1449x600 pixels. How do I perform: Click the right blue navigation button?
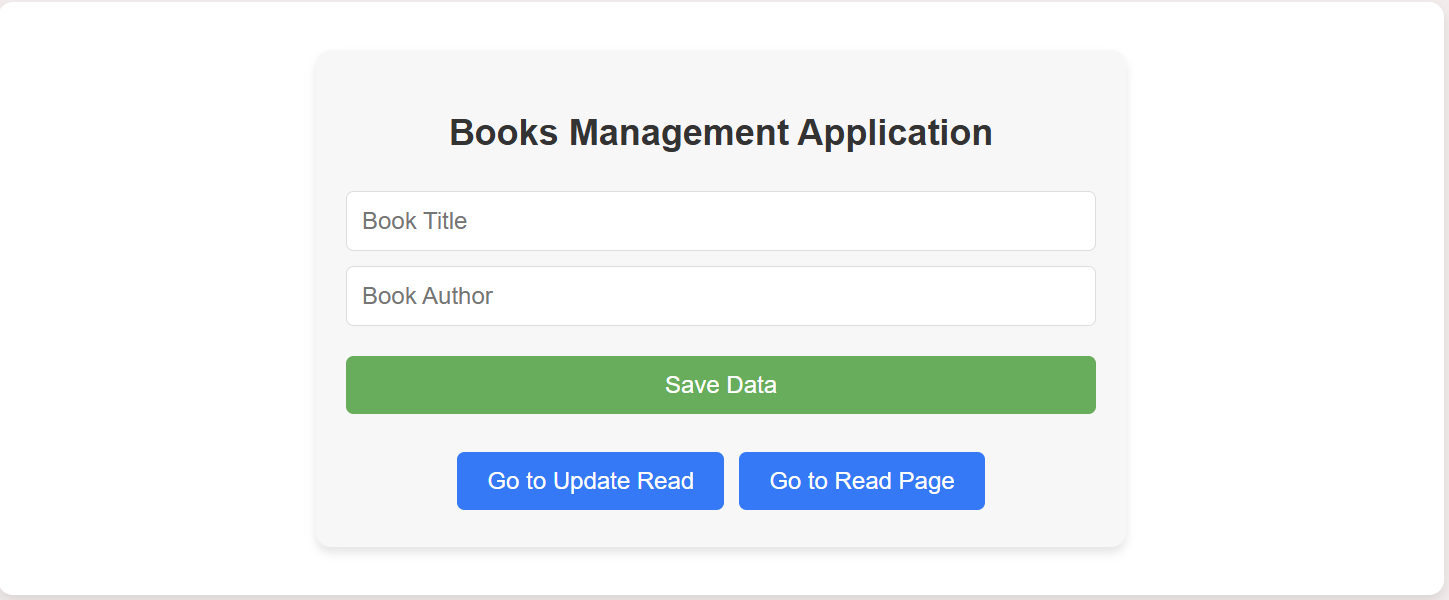coord(861,481)
